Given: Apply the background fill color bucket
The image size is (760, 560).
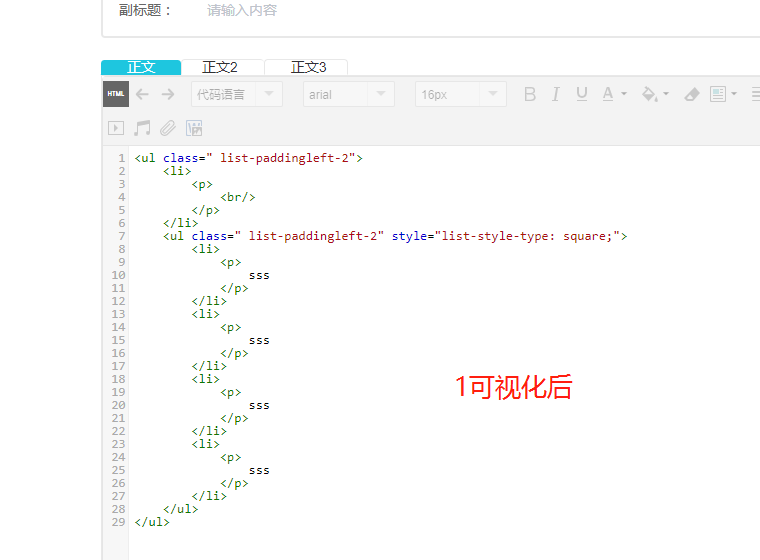Looking at the screenshot, I should point(649,94).
